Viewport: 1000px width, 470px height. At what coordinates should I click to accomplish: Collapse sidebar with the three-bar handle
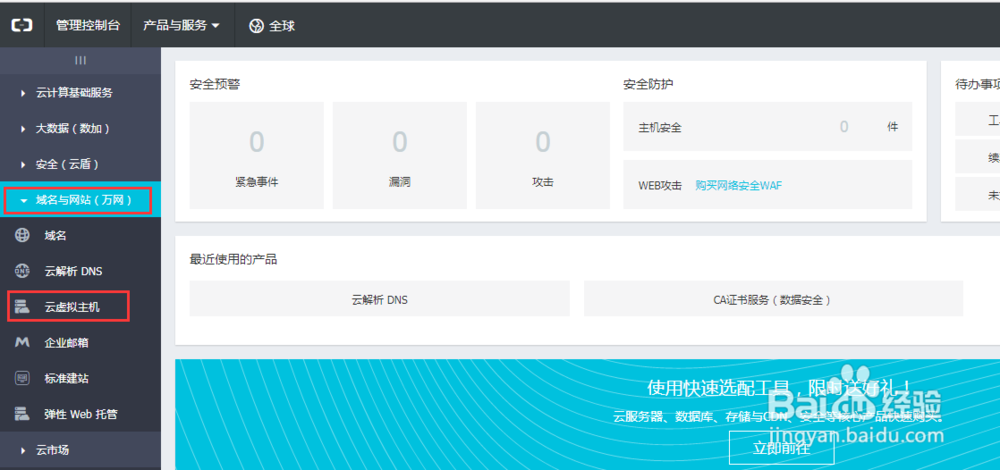click(x=80, y=61)
